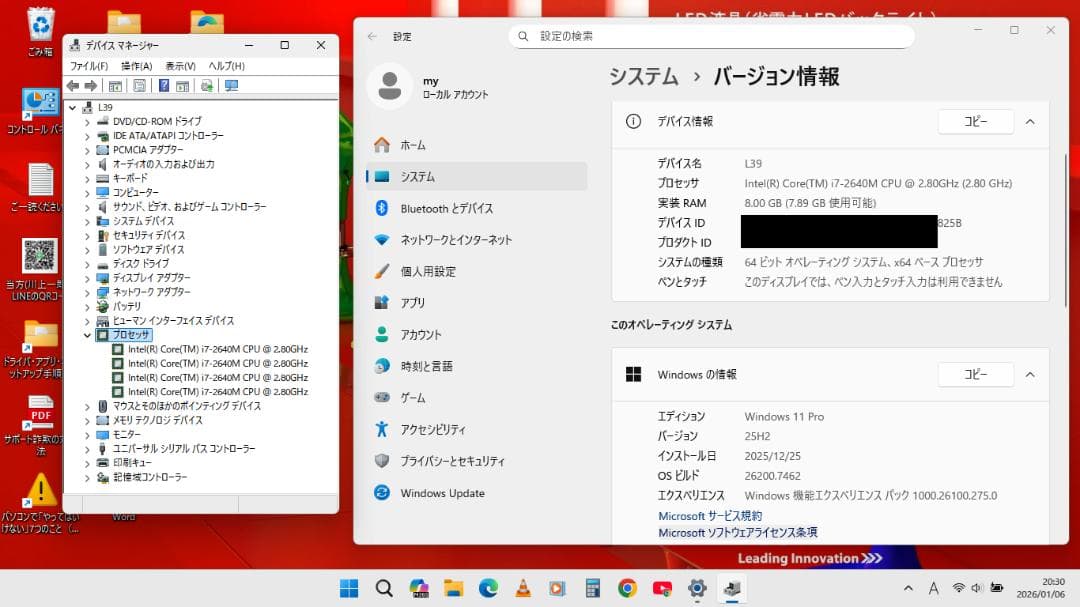Open Device Manager help via toolbar question mark icon

[164, 85]
